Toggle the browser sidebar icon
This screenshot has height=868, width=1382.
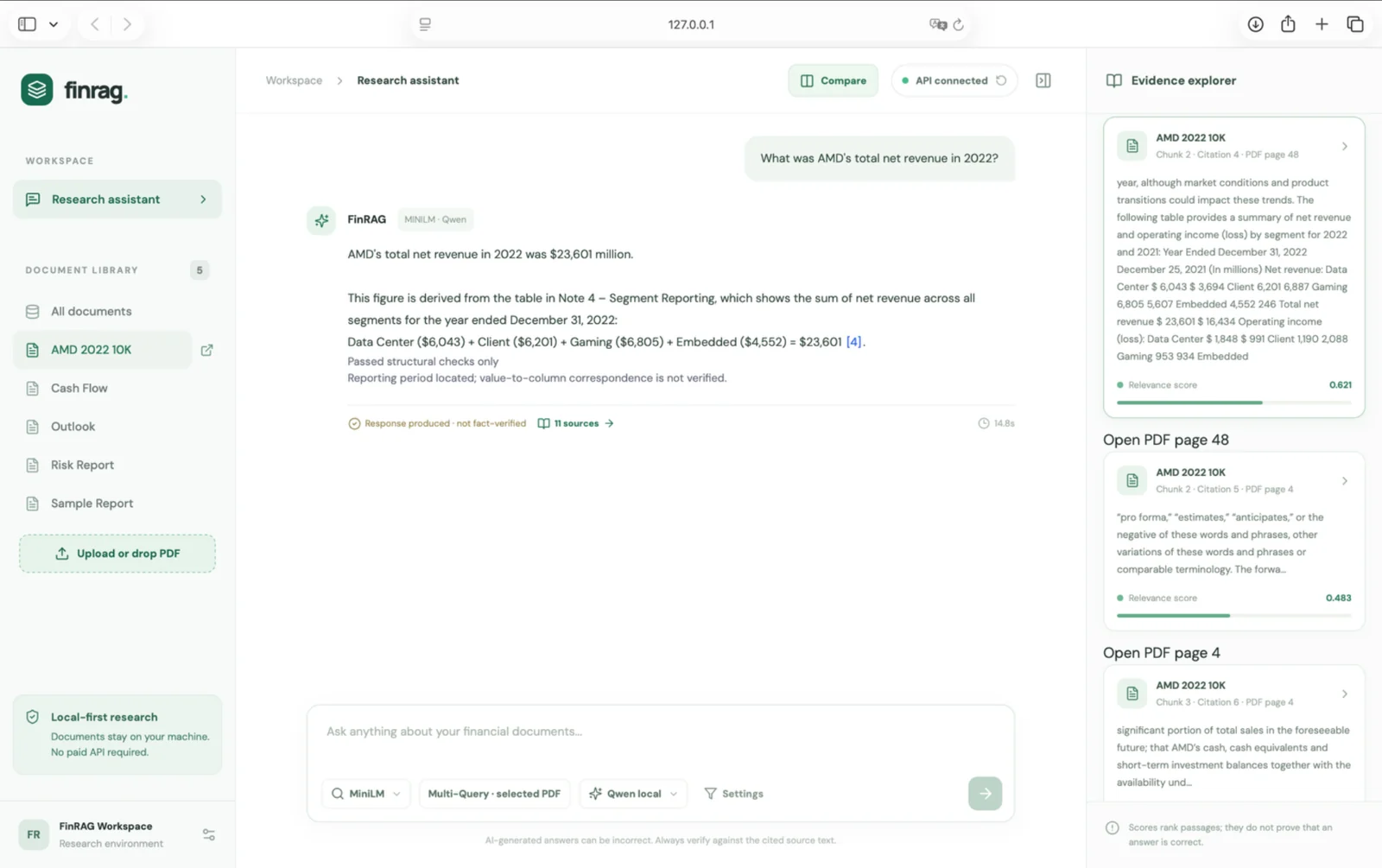(28, 24)
